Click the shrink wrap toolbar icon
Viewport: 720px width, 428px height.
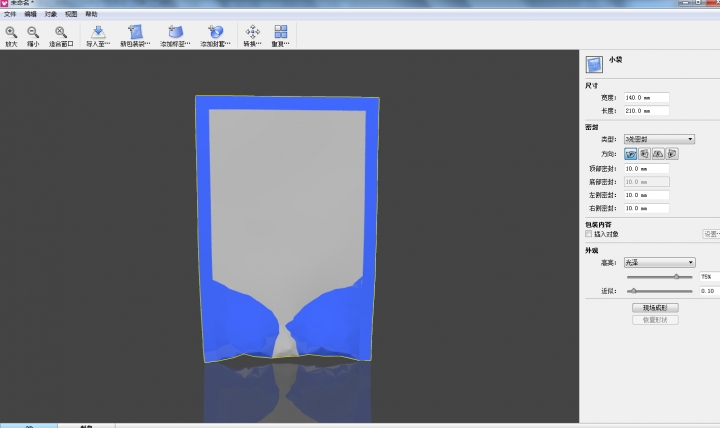[x=135, y=33]
